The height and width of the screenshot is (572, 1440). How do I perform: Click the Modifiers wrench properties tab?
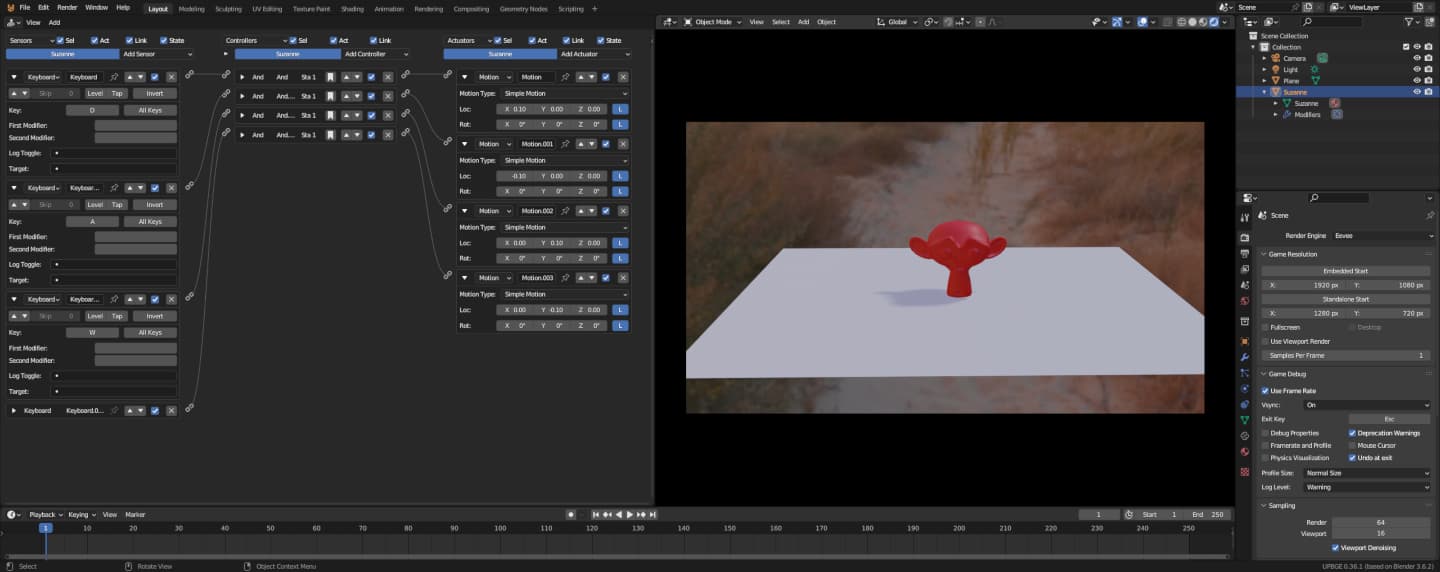point(1245,357)
